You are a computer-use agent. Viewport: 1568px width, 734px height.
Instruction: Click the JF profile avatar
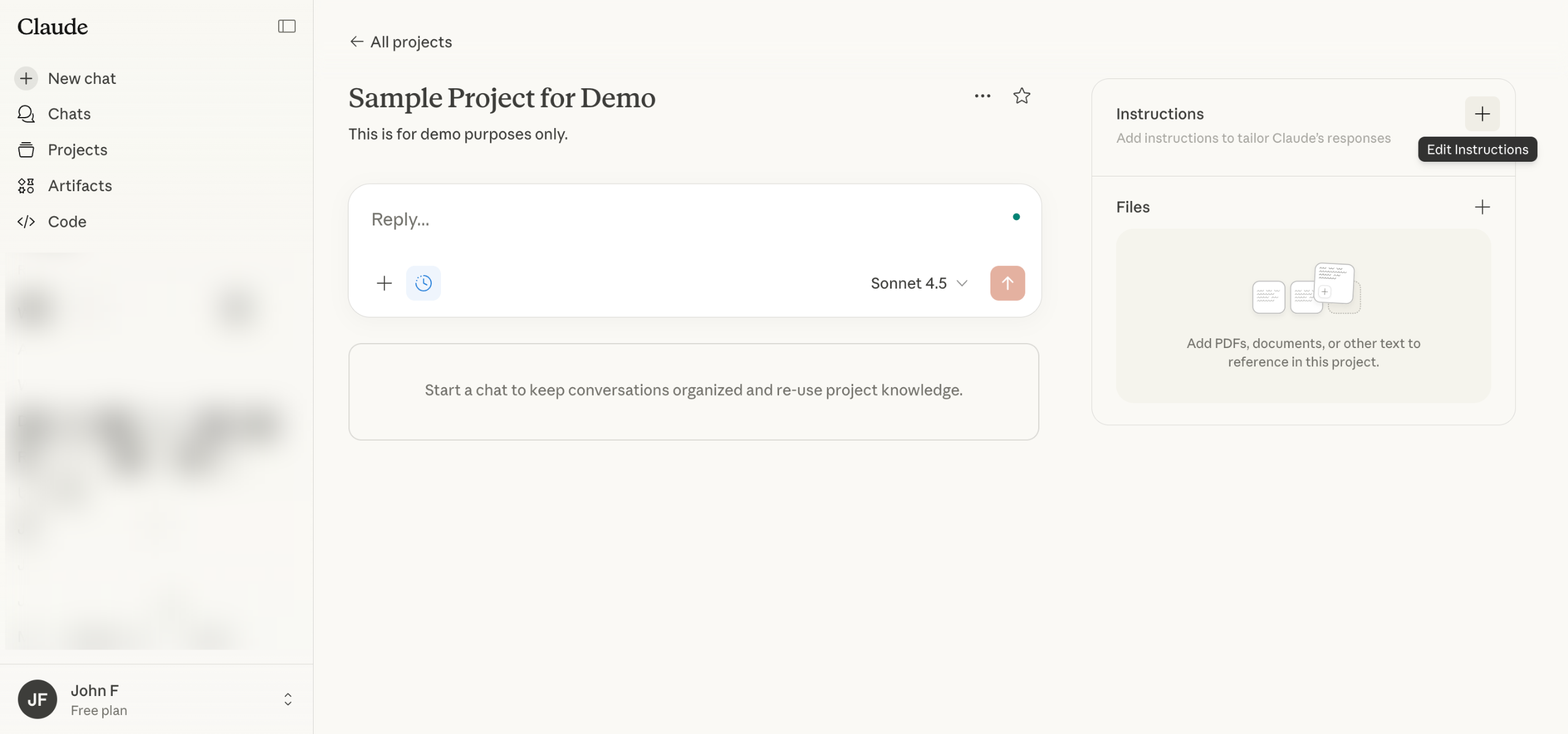pyautogui.click(x=37, y=700)
